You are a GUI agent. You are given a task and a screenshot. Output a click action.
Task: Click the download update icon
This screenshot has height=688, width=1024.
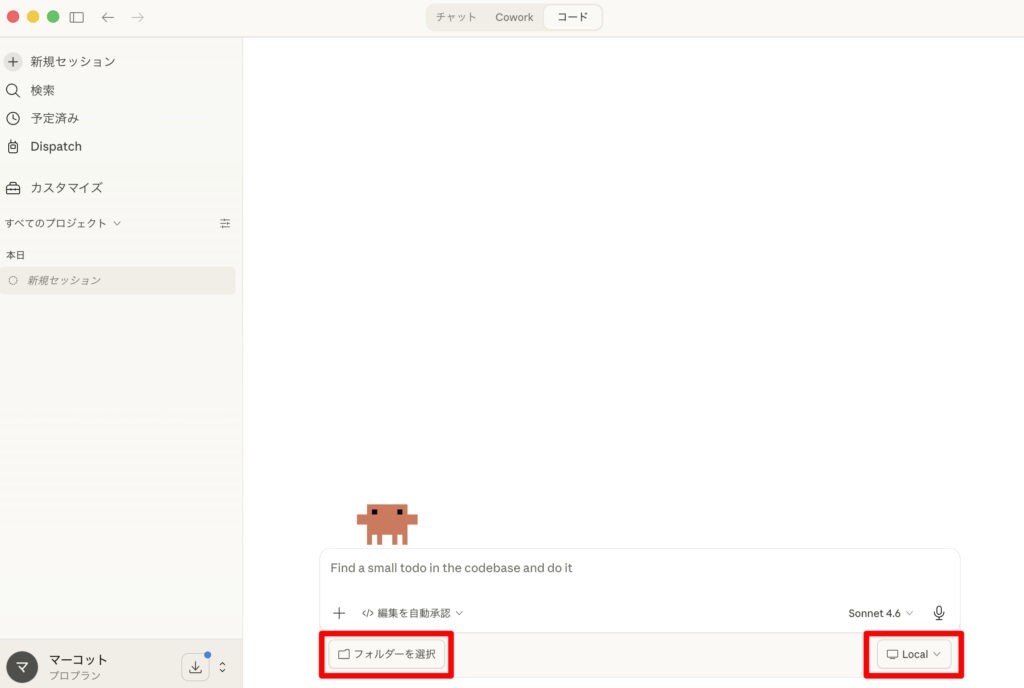(x=195, y=667)
